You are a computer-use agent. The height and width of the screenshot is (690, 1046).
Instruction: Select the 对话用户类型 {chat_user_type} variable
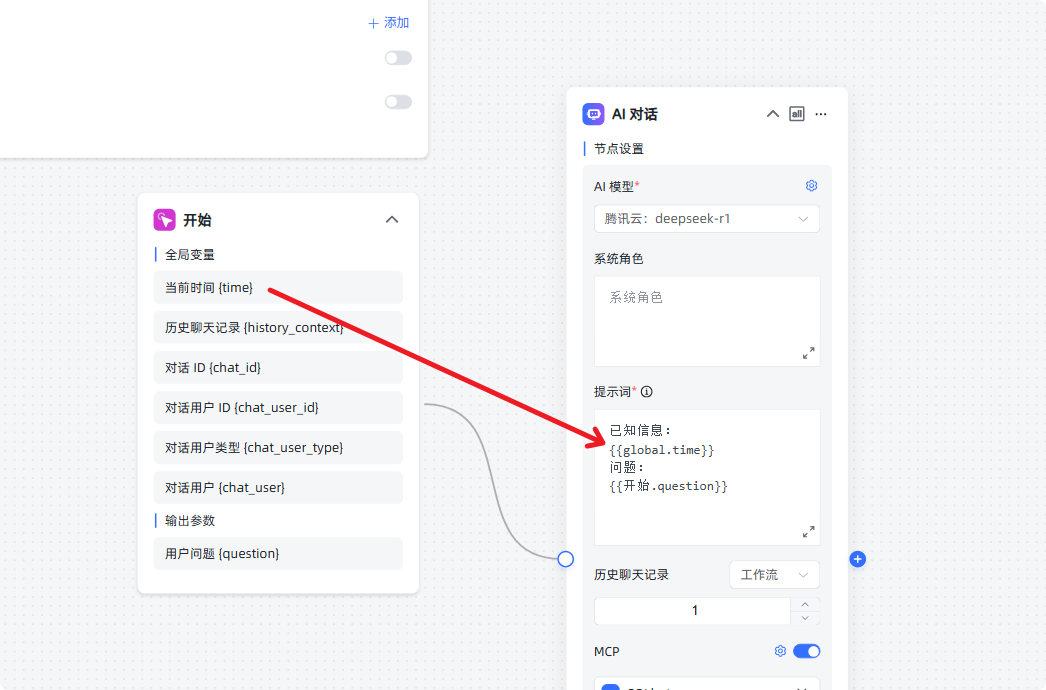coord(278,448)
